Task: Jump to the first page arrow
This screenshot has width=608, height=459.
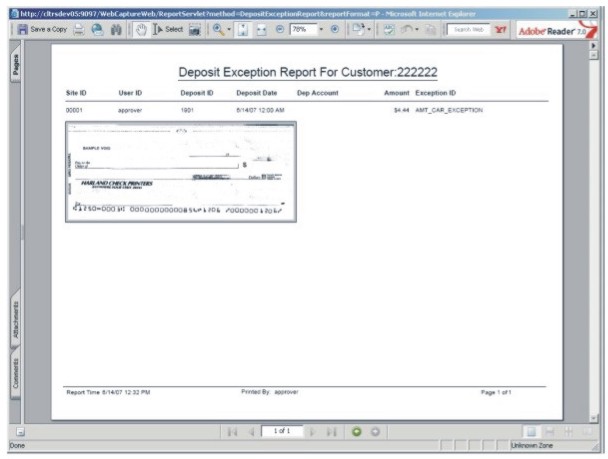Action: coord(234,431)
